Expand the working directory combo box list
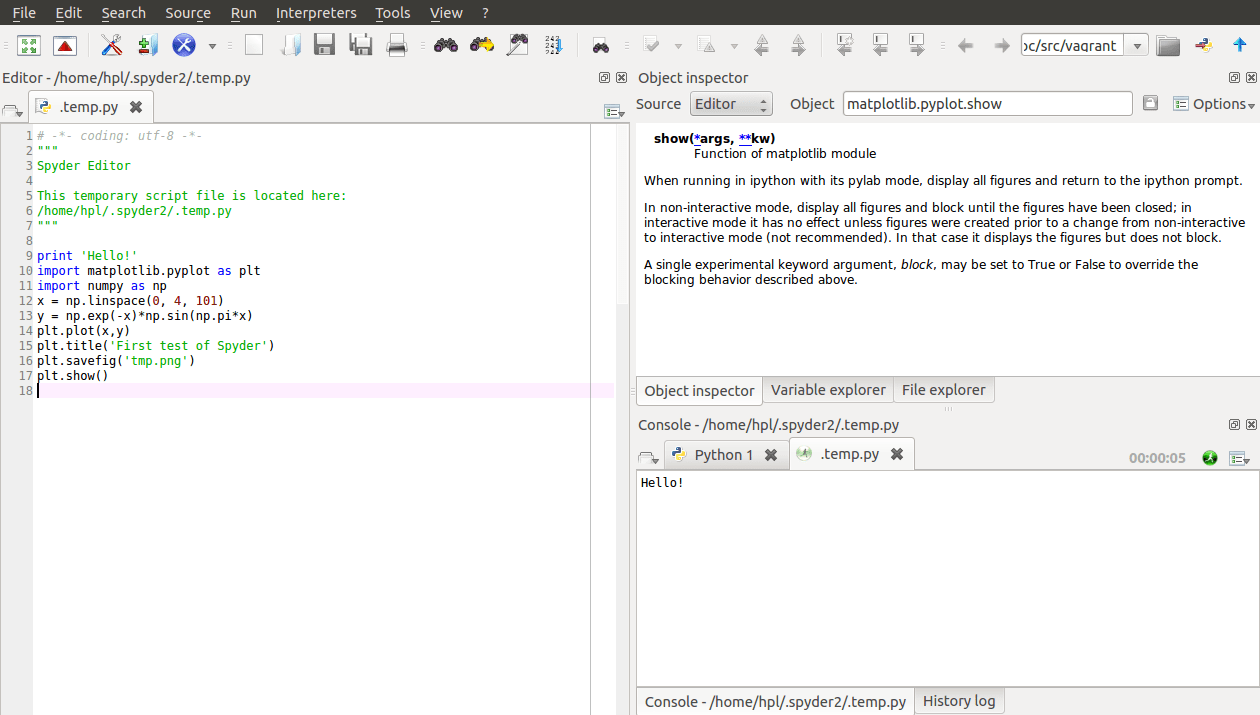The height and width of the screenshot is (715, 1260). coord(1136,45)
